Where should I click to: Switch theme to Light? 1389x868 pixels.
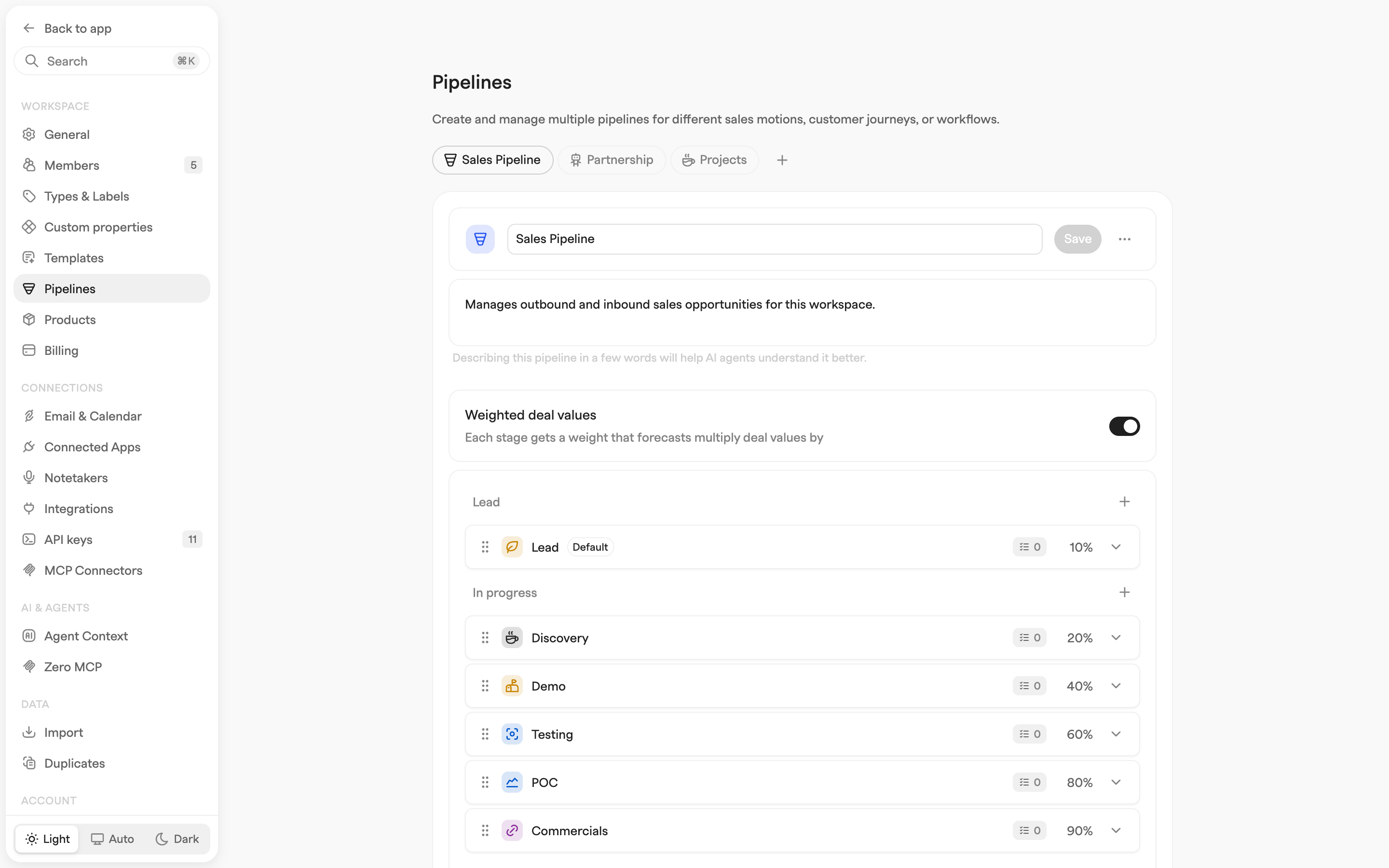click(47, 839)
